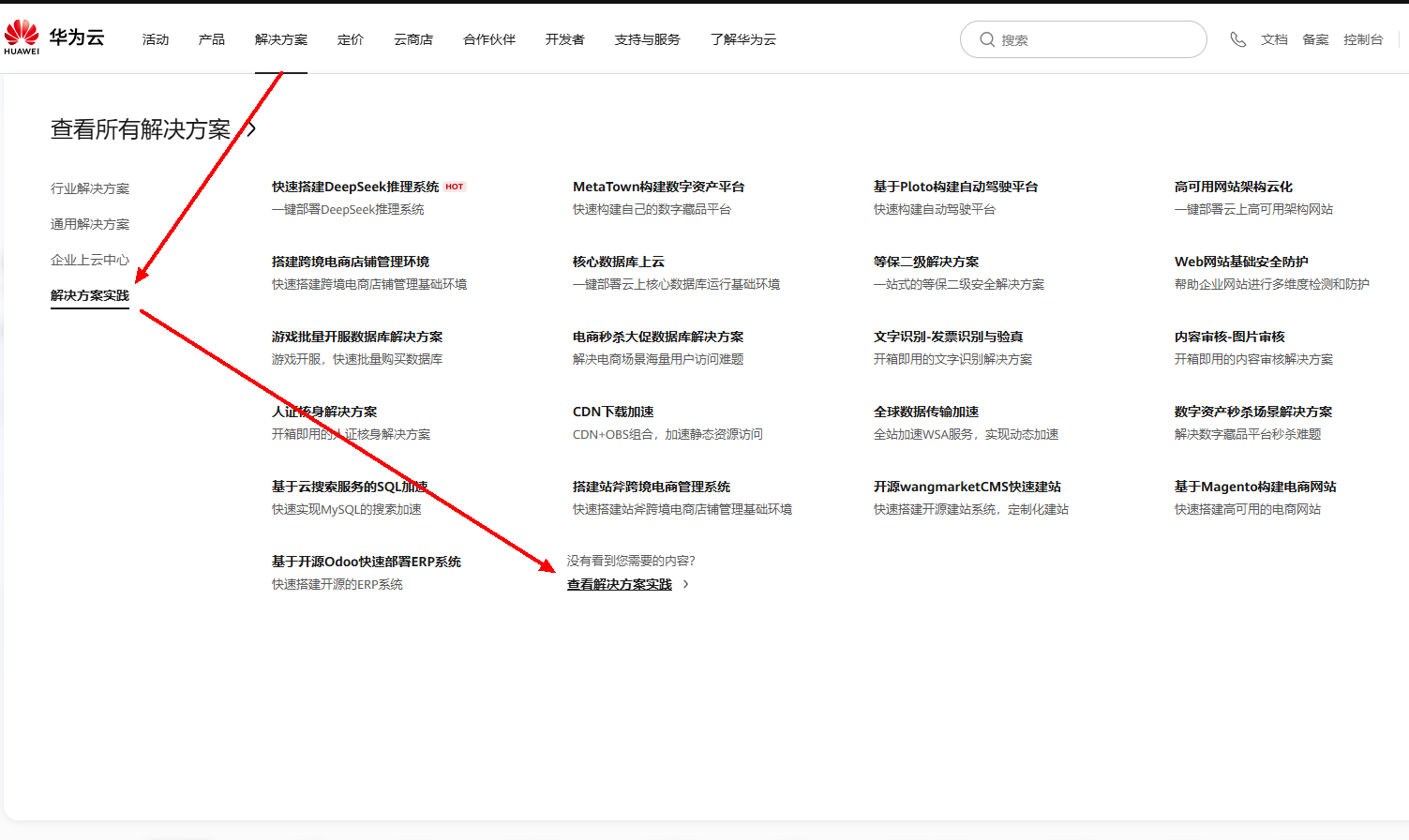Click the 查看解决方案实践 link
Screen dimensions: 1409x840
[x=620, y=584]
